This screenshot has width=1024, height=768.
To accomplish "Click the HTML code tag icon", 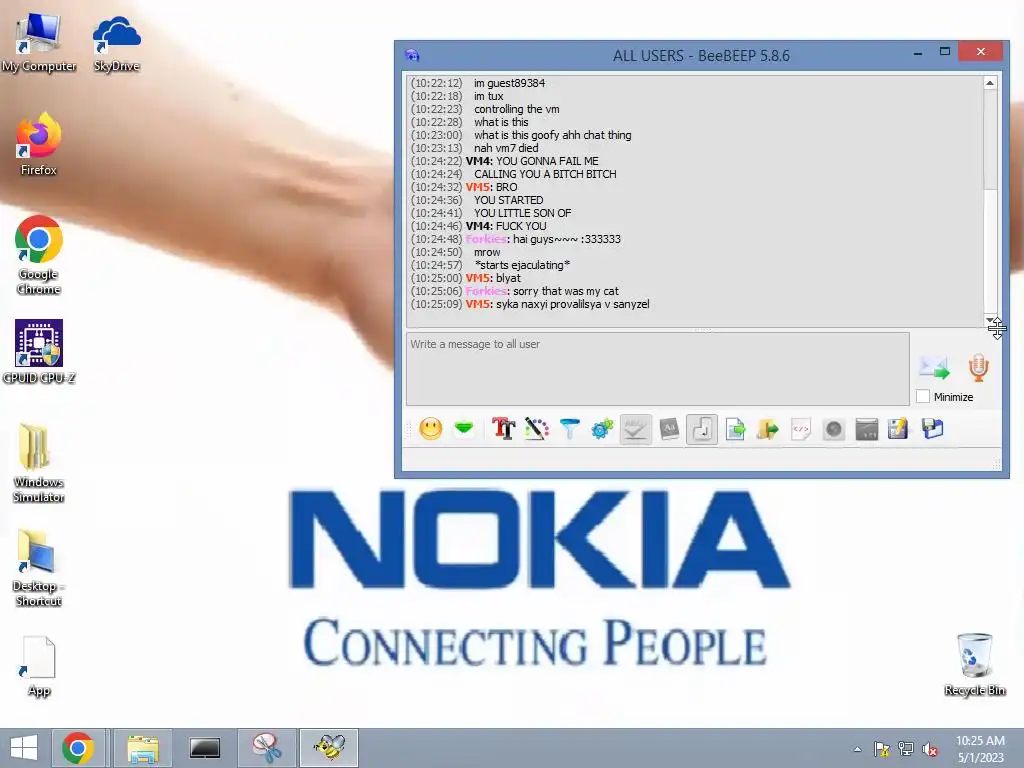I will point(801,429).
